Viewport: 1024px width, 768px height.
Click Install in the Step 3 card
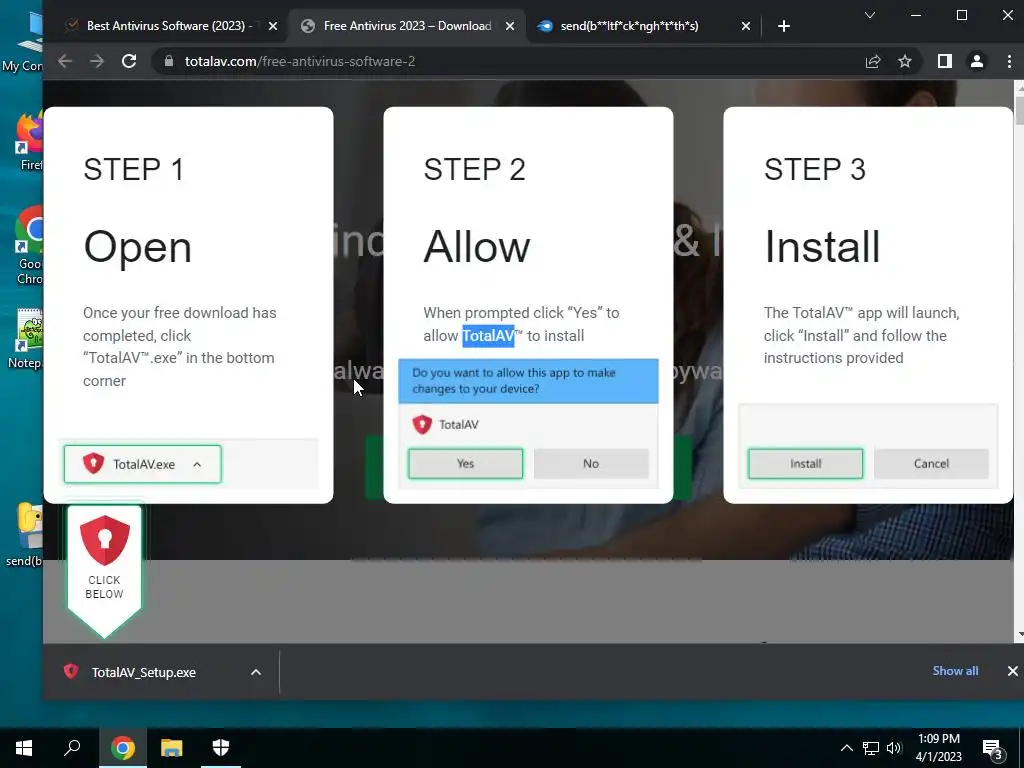(805, 464)
